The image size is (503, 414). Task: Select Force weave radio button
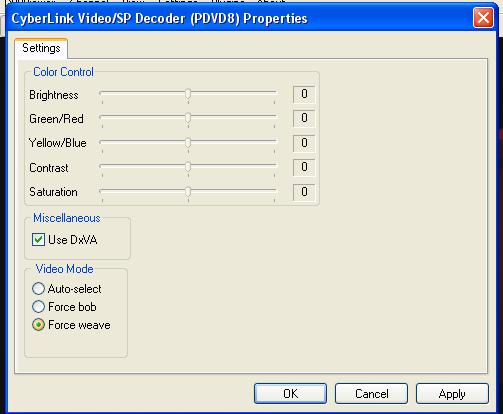pyautogui.click(x=38, y=325)
